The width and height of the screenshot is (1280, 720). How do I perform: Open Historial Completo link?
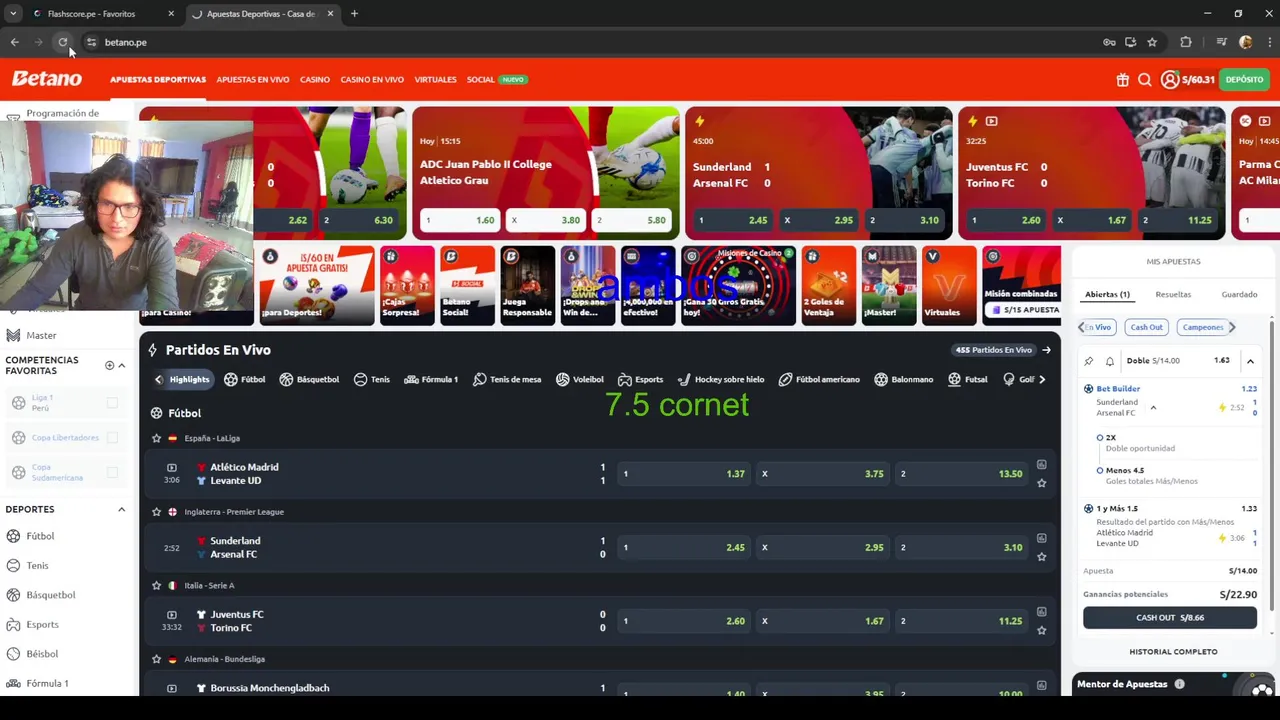1173,652
